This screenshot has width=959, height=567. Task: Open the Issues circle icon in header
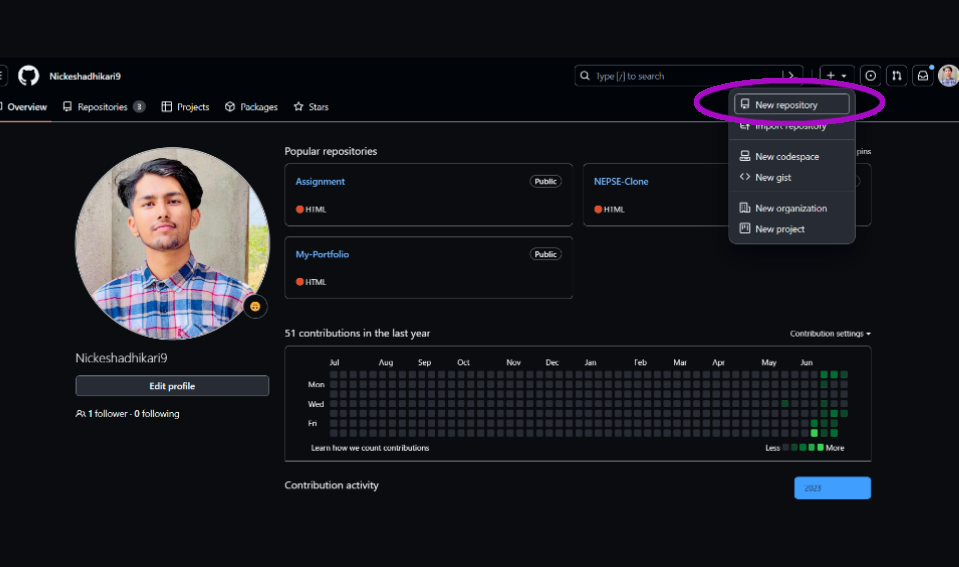click(x=870, y=76)
